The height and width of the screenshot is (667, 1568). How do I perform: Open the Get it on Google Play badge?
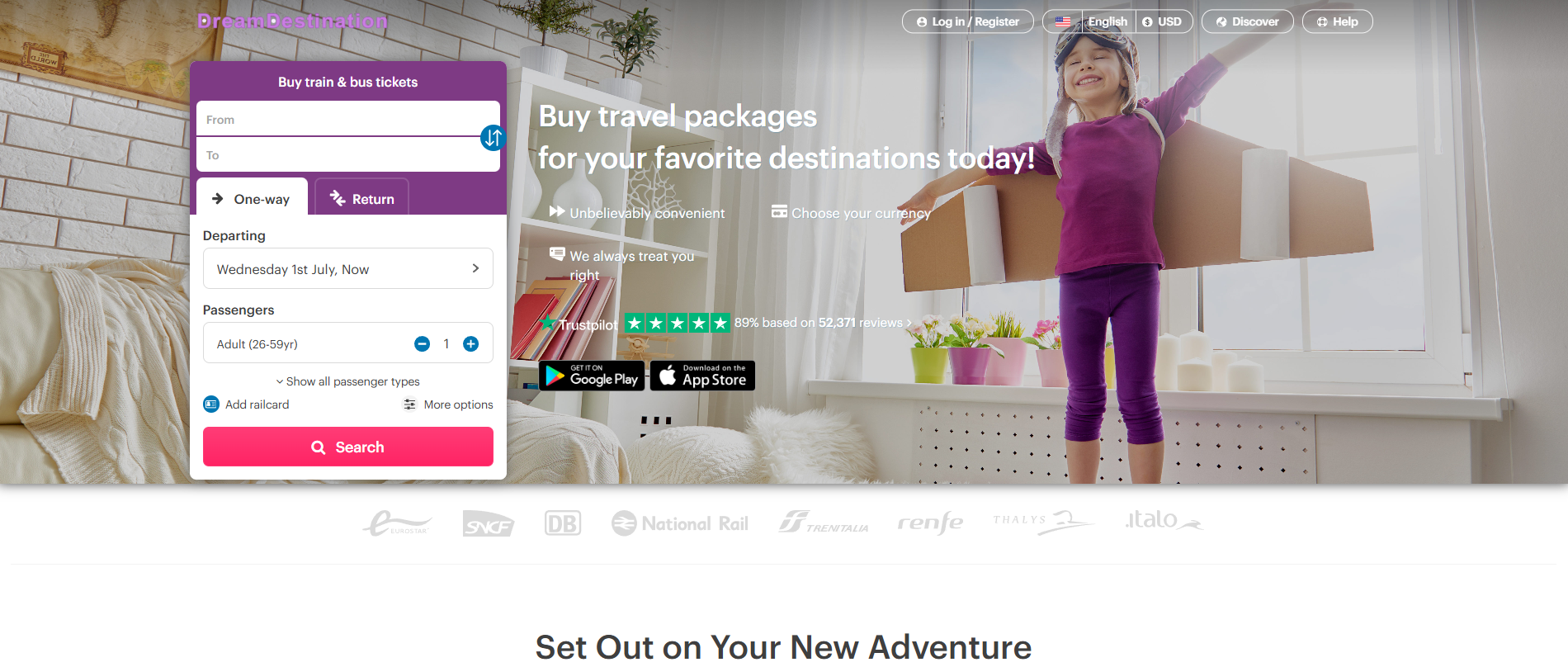click(x=592, y=376)
